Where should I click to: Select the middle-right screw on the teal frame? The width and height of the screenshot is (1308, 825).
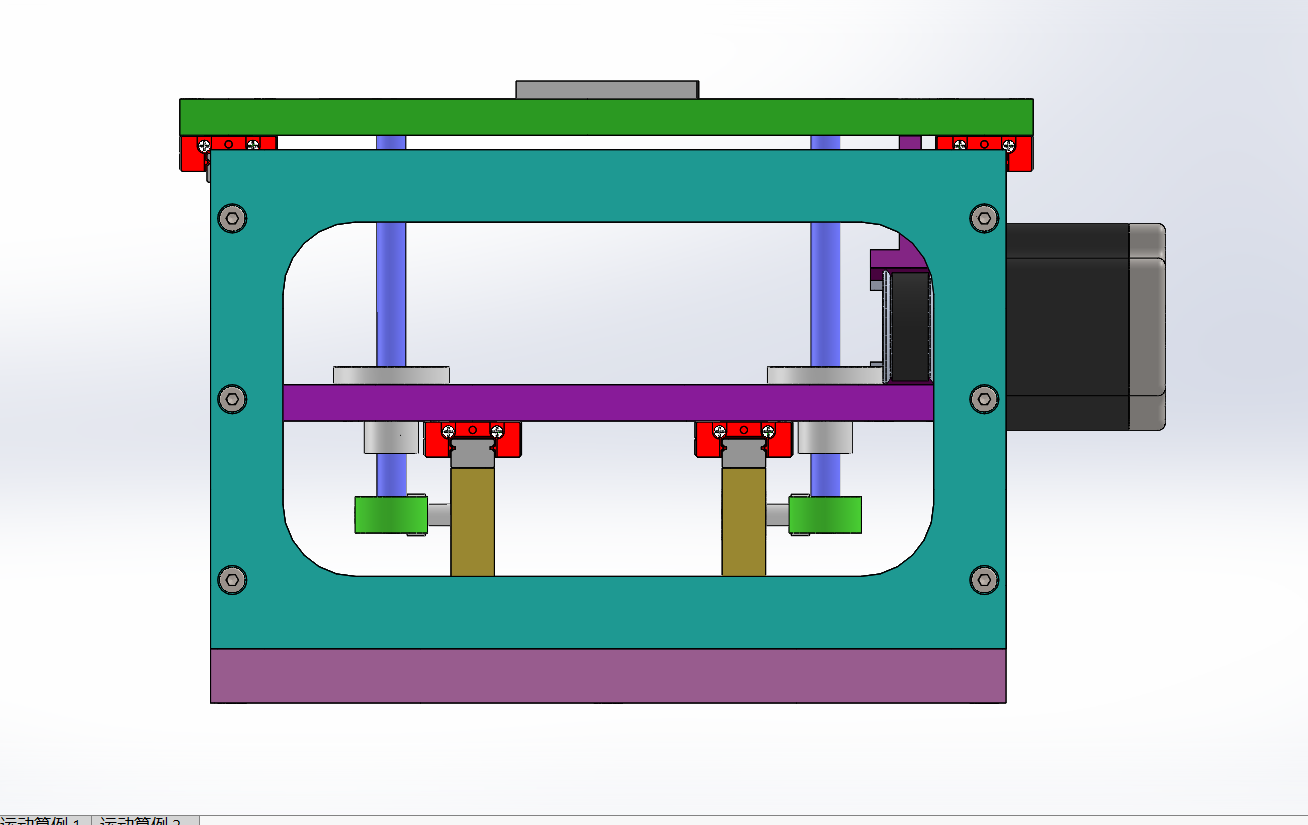click(984, 400)
